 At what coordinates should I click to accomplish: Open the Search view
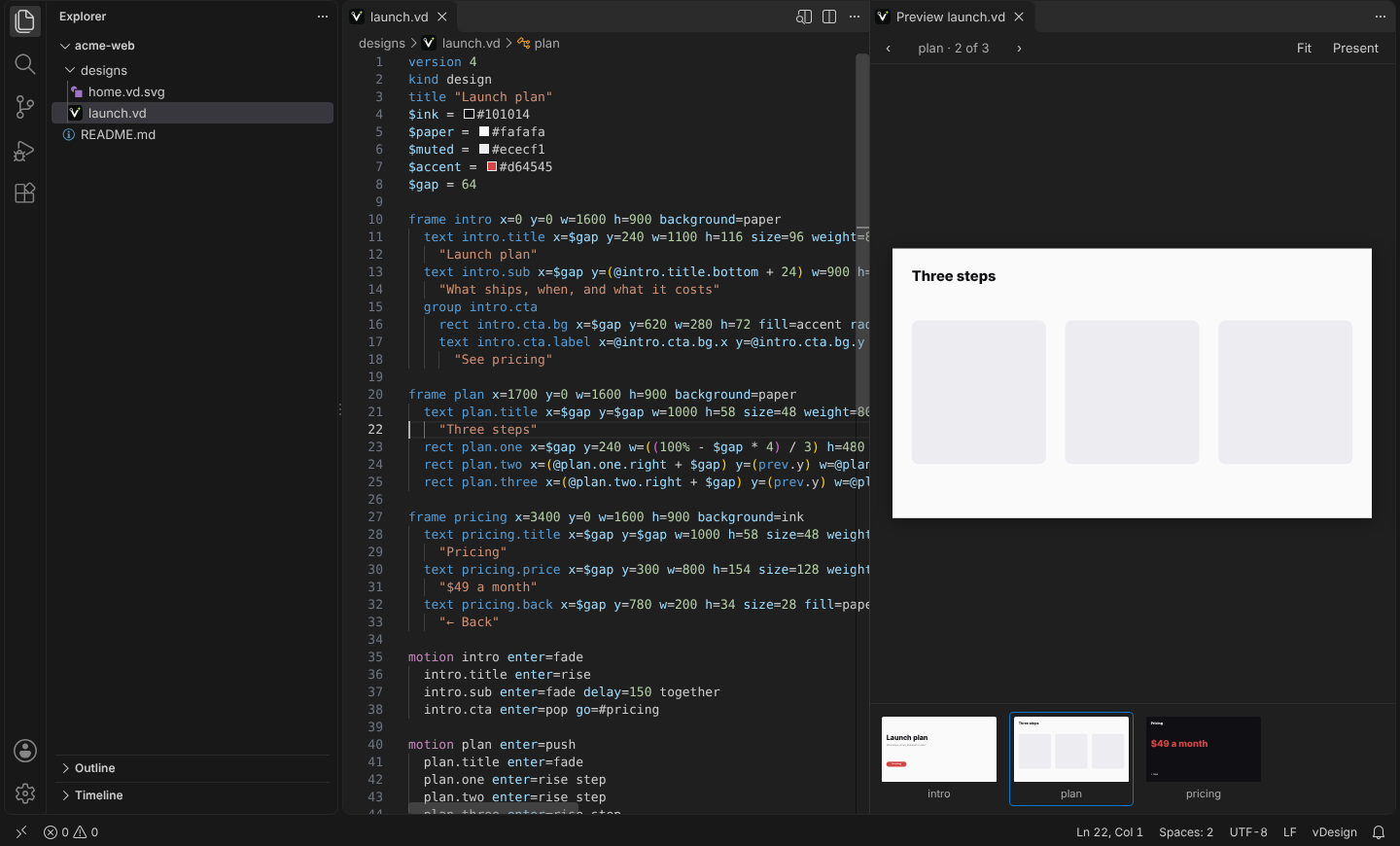[25, 64]
